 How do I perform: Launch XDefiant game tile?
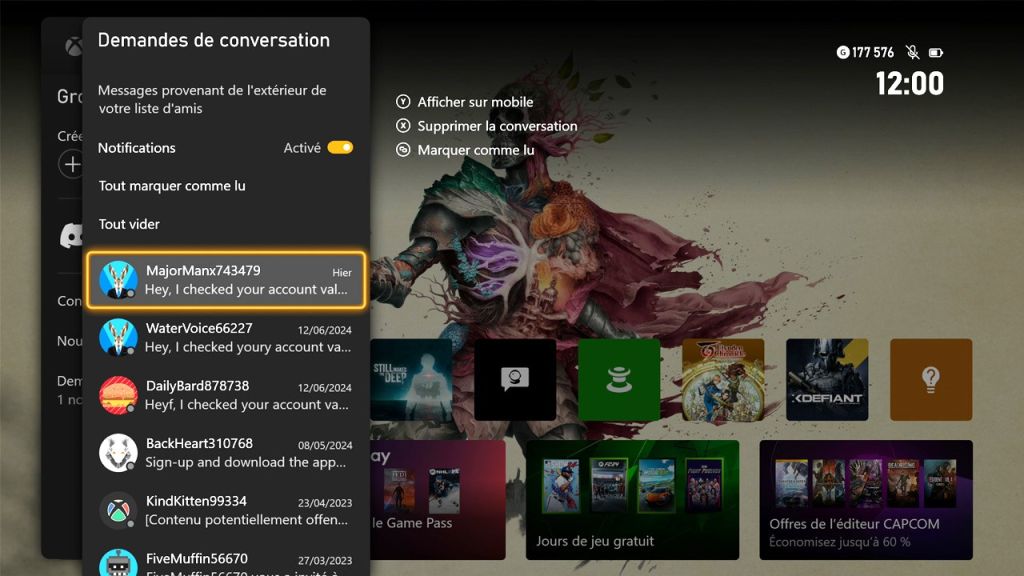coord(827,379)
